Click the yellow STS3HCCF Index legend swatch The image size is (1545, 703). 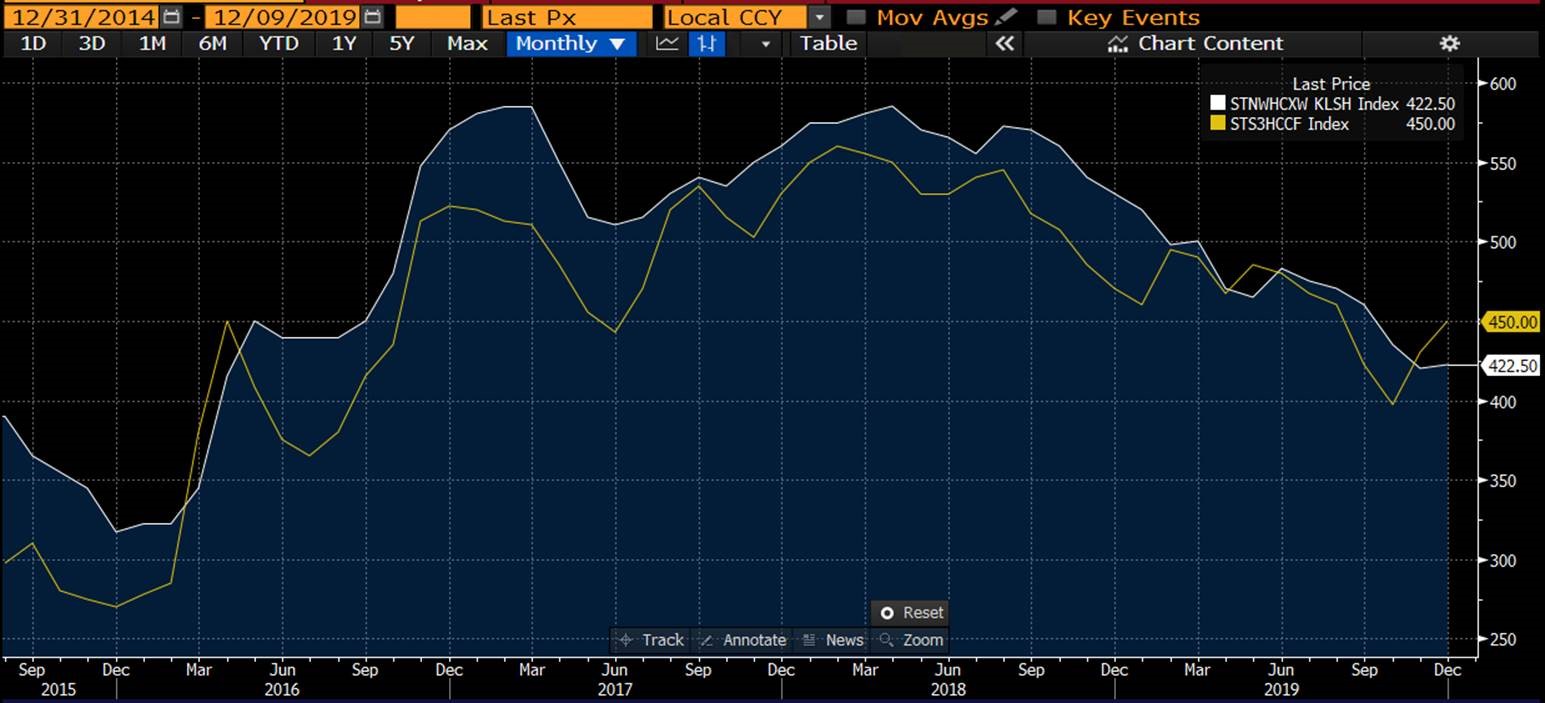(x=1217, y=124)
